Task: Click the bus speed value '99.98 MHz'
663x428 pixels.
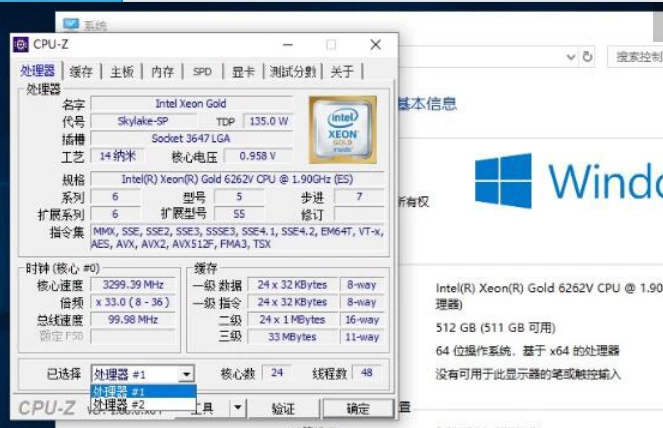Action: tap(133, 319)
